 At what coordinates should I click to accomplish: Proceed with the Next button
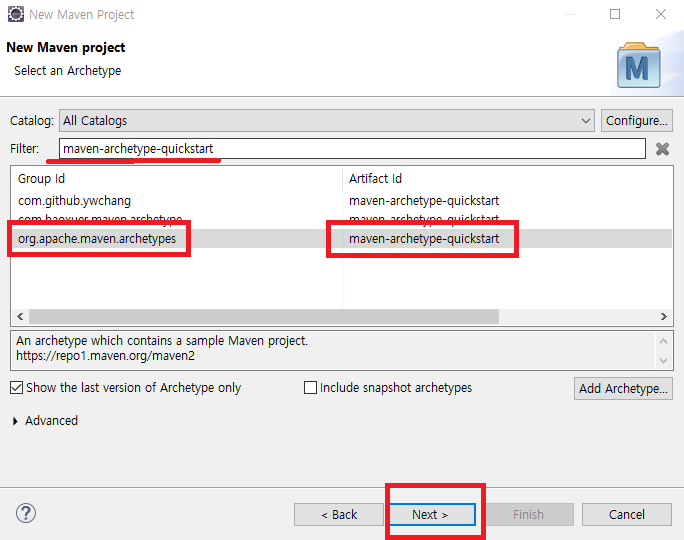(x=432, y=515)
